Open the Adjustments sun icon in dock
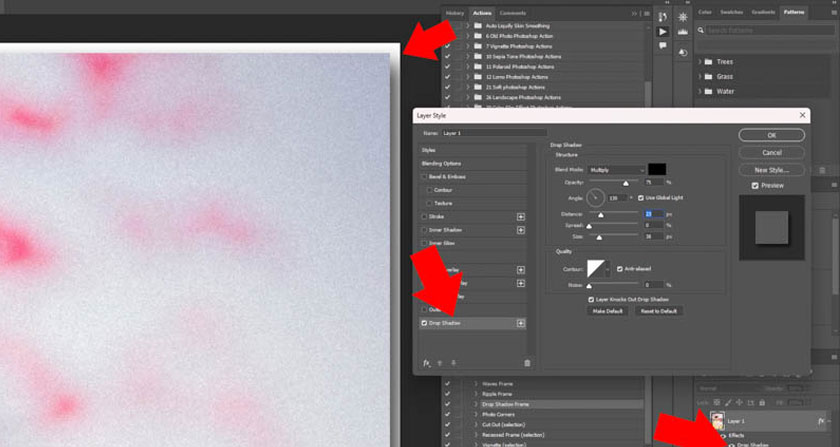Image resolution: width=840 pixels, height=447 pixels. coord(682,17)
